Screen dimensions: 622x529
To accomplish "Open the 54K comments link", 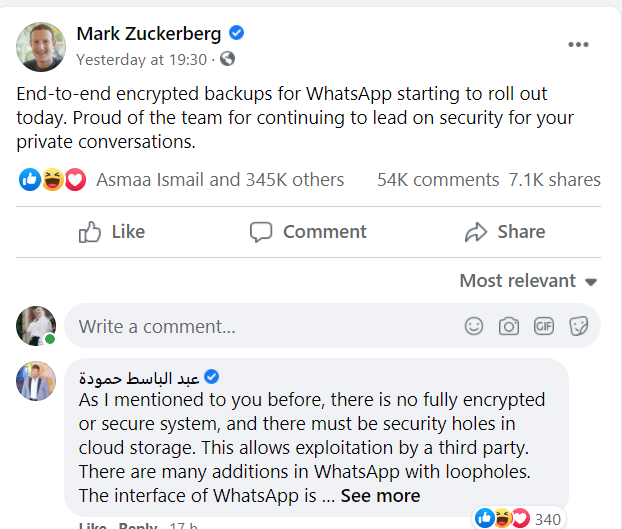I will click(438, 180).
